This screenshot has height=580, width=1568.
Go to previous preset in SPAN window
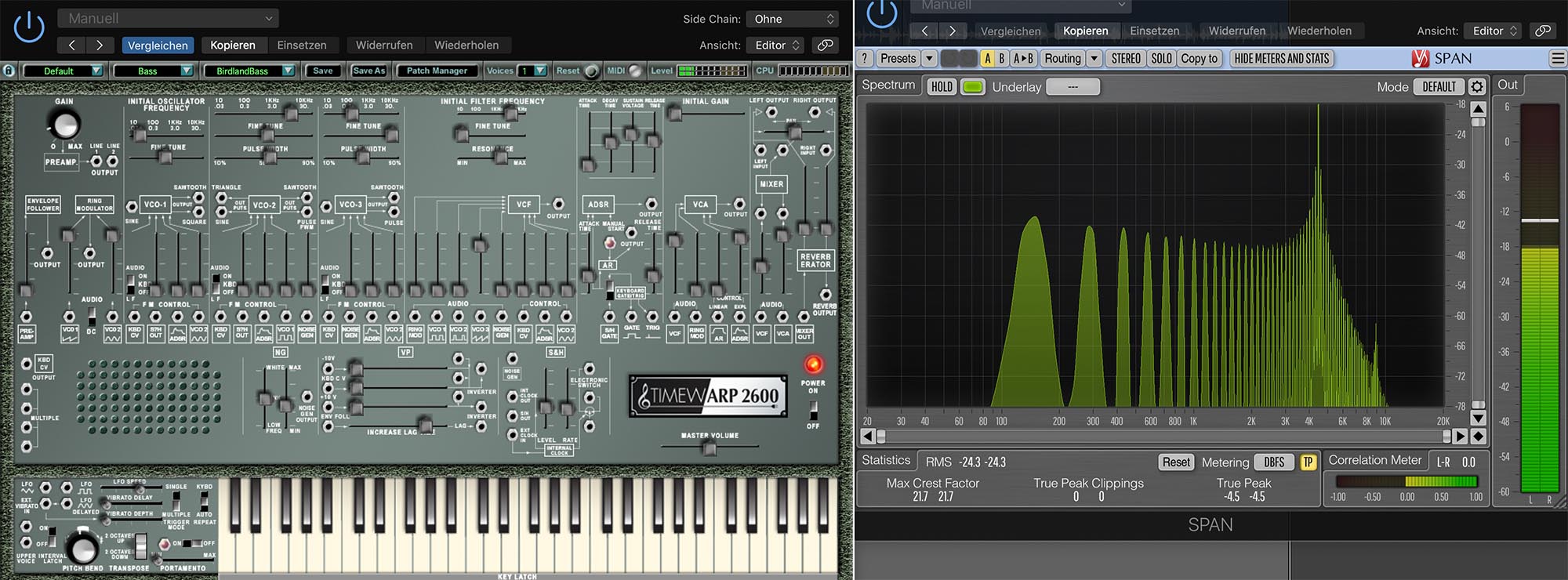[x=925, y=31]
